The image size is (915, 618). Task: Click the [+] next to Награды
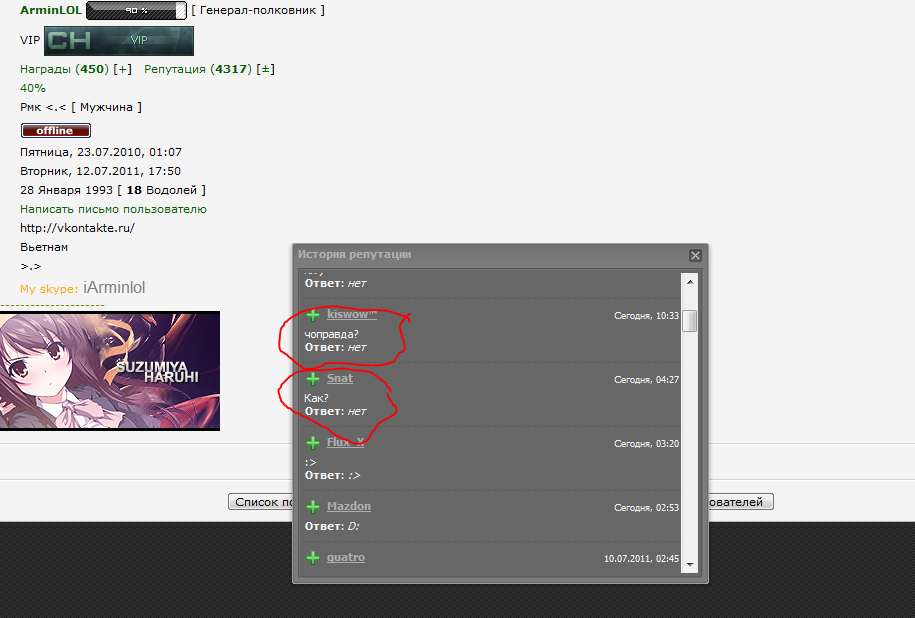tap(123, 69)
